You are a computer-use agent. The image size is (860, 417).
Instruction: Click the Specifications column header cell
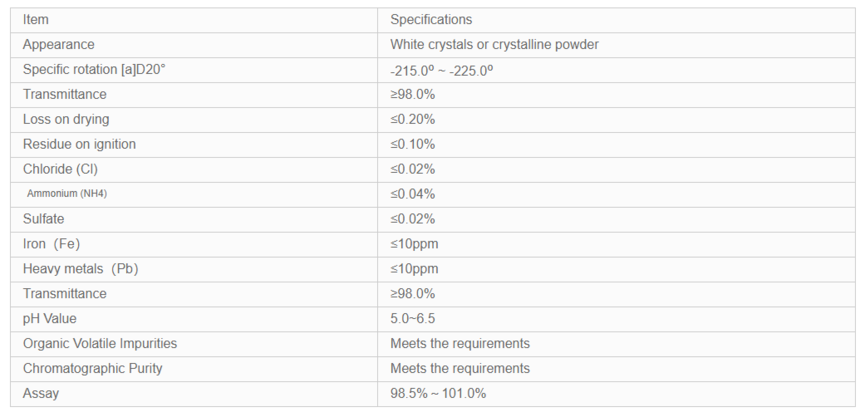616,20
